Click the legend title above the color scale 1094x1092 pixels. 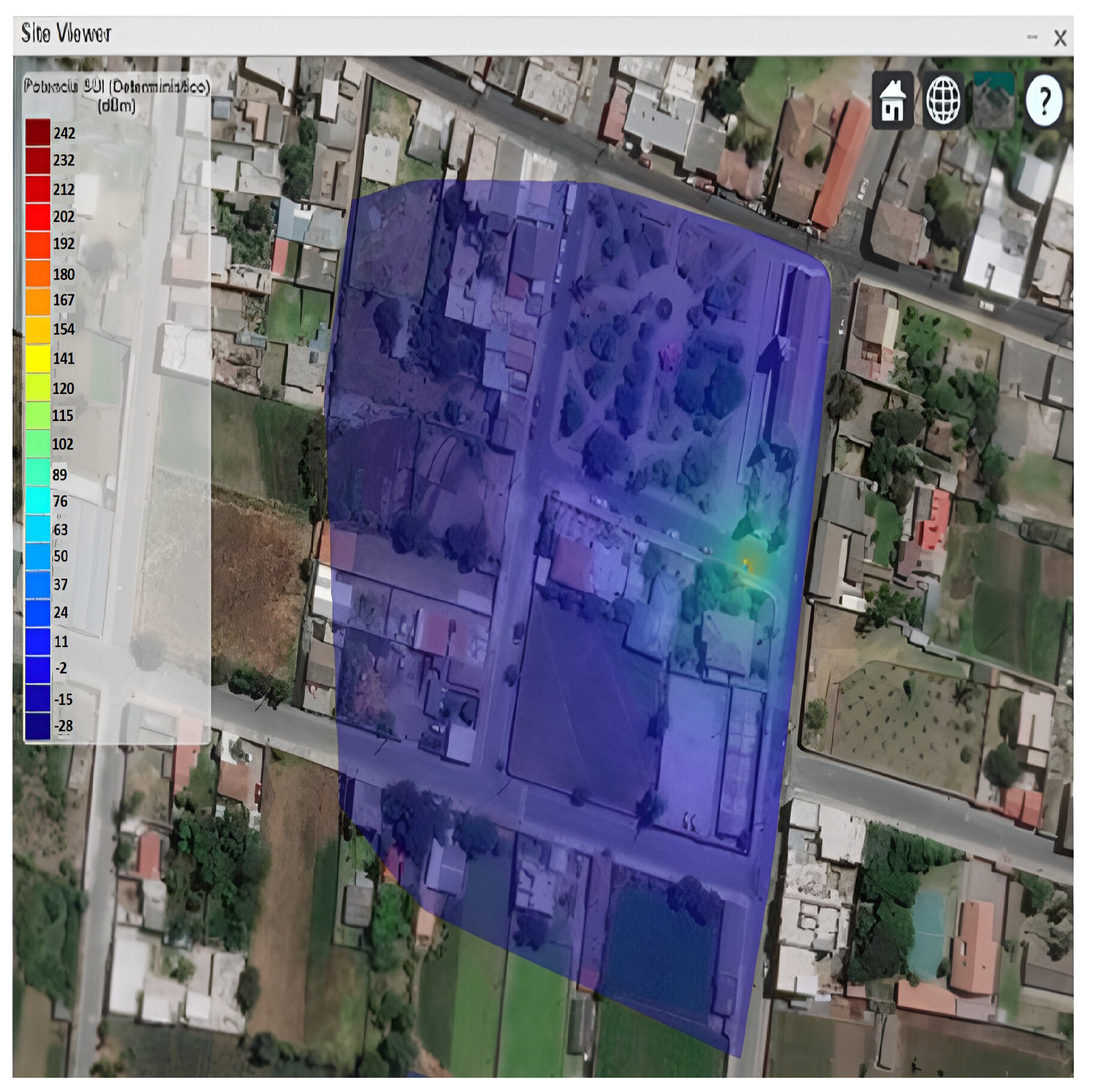(117, 95)
